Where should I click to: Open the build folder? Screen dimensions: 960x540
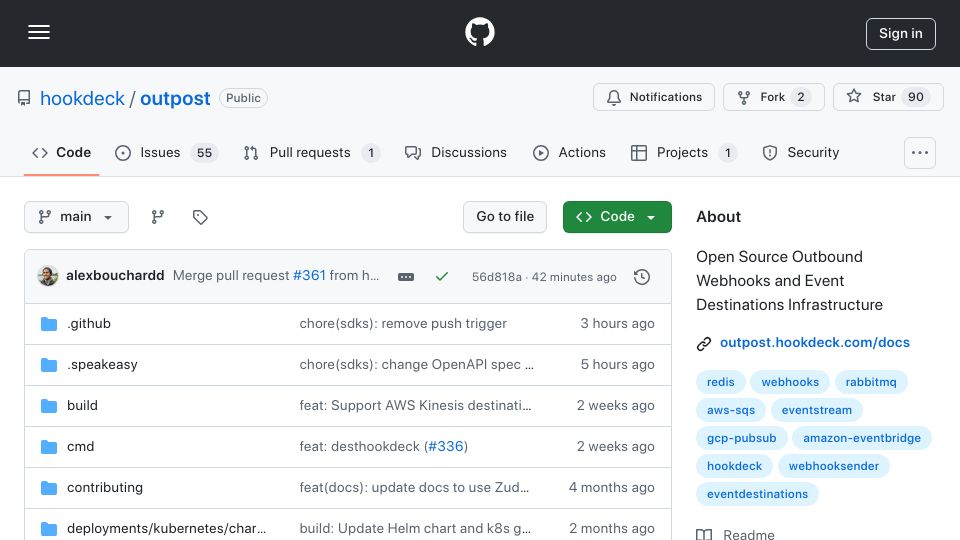82,405
